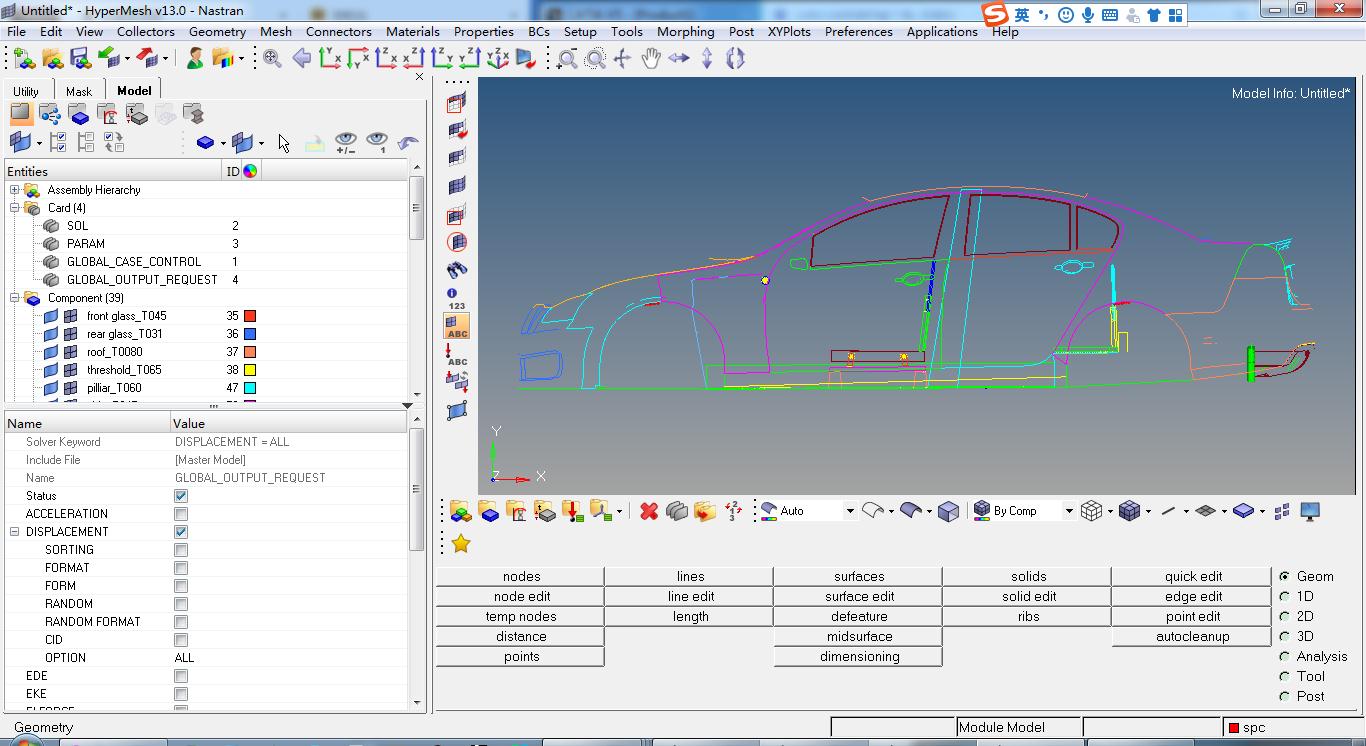Viewport: 1366px width, 746px height.
Task: Toggle the DISPLACEMENT checkbox
Action: pos(181,532)
